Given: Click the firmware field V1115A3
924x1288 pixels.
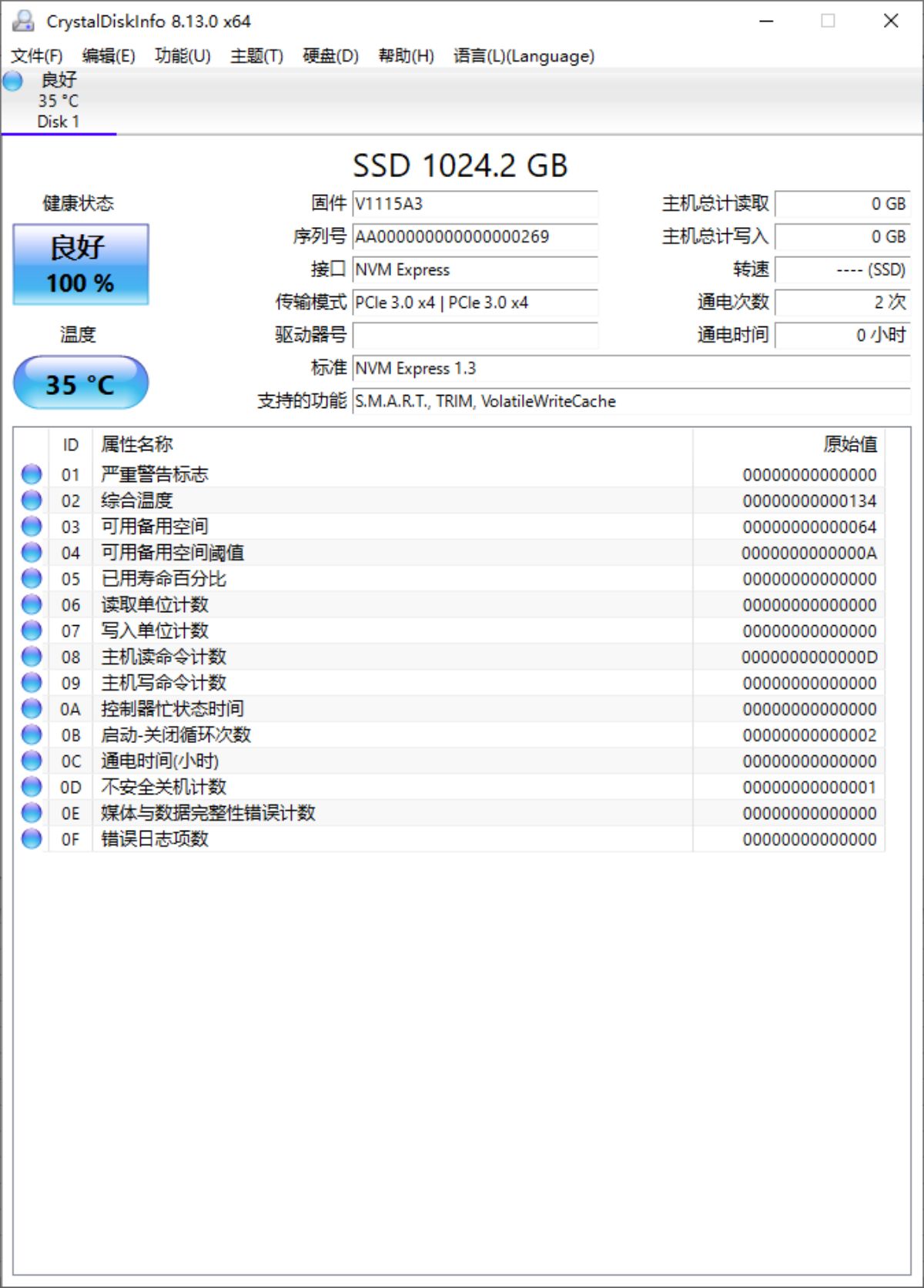Looking at the screenshot, I should click(x=475, y=204).
